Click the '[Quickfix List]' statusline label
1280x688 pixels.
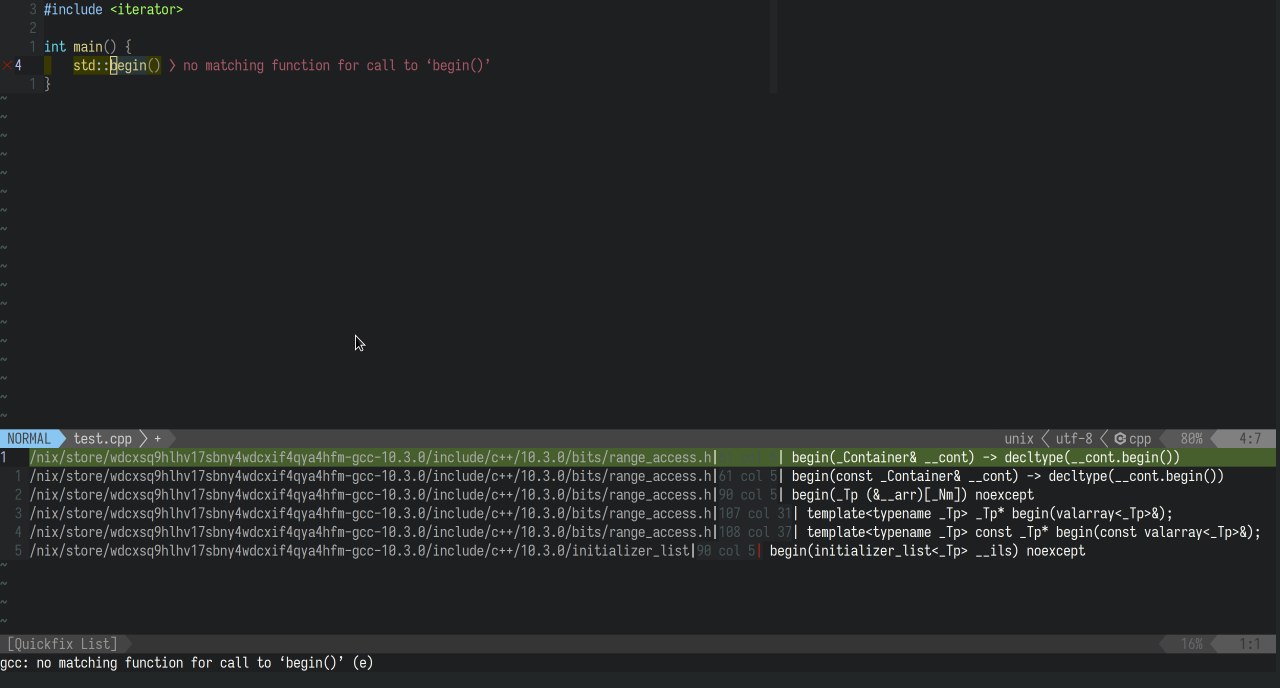[x=62, y=644]
